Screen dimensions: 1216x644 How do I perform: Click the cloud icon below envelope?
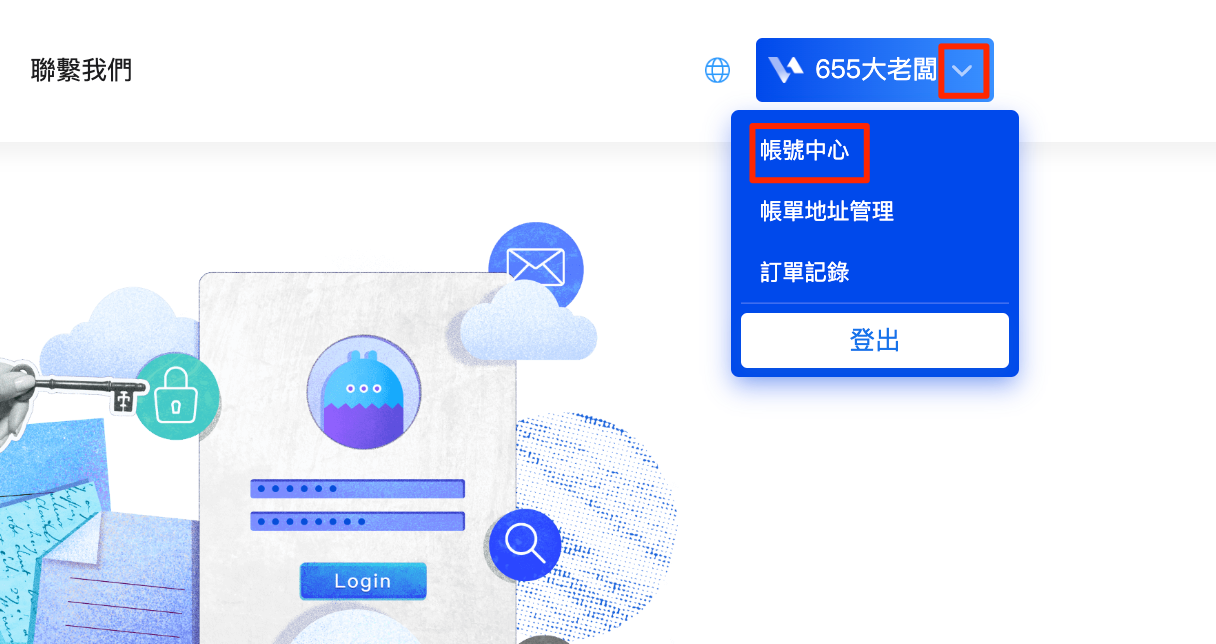click(528, 322)
